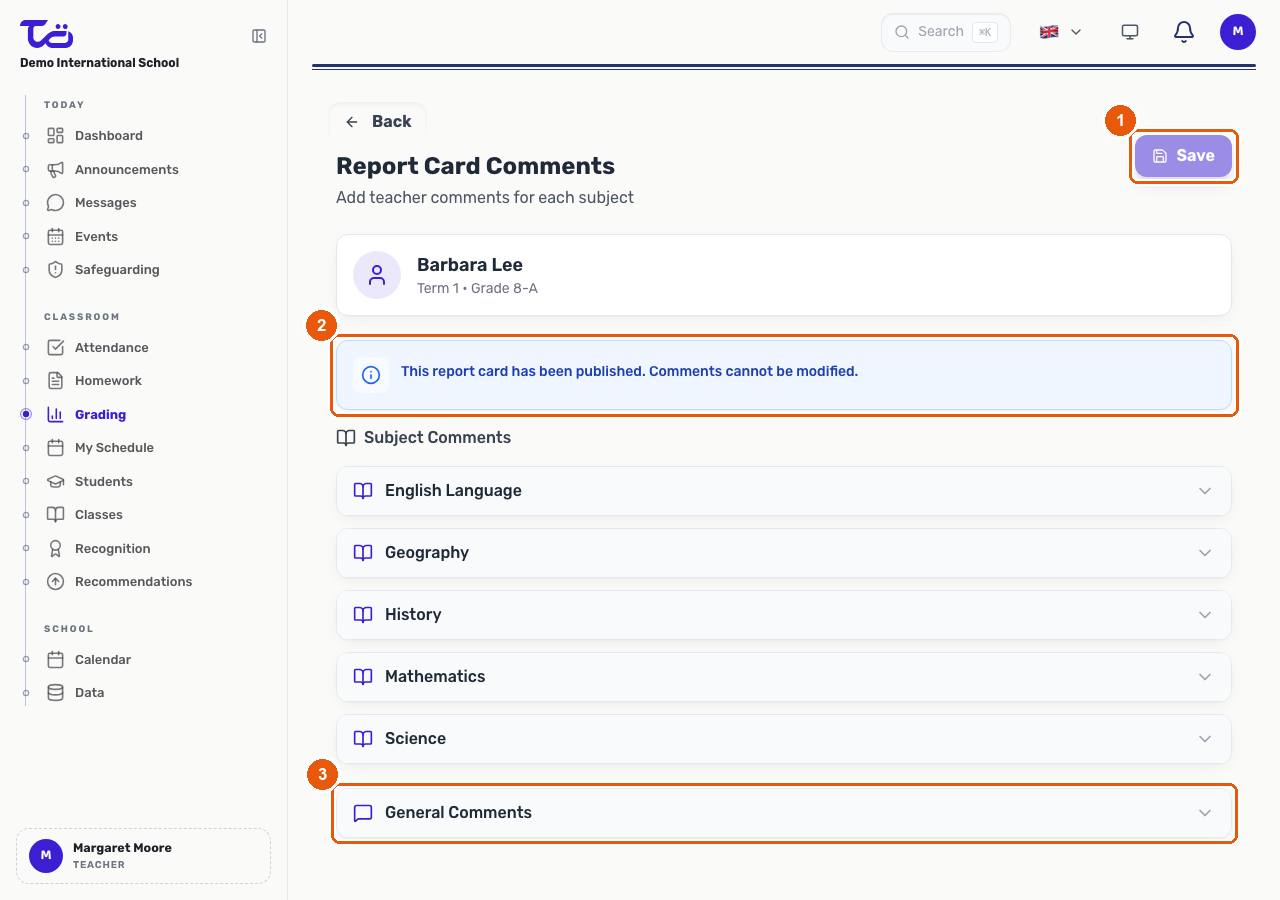Open the Events page link
1280x900 pixels.
96,236
